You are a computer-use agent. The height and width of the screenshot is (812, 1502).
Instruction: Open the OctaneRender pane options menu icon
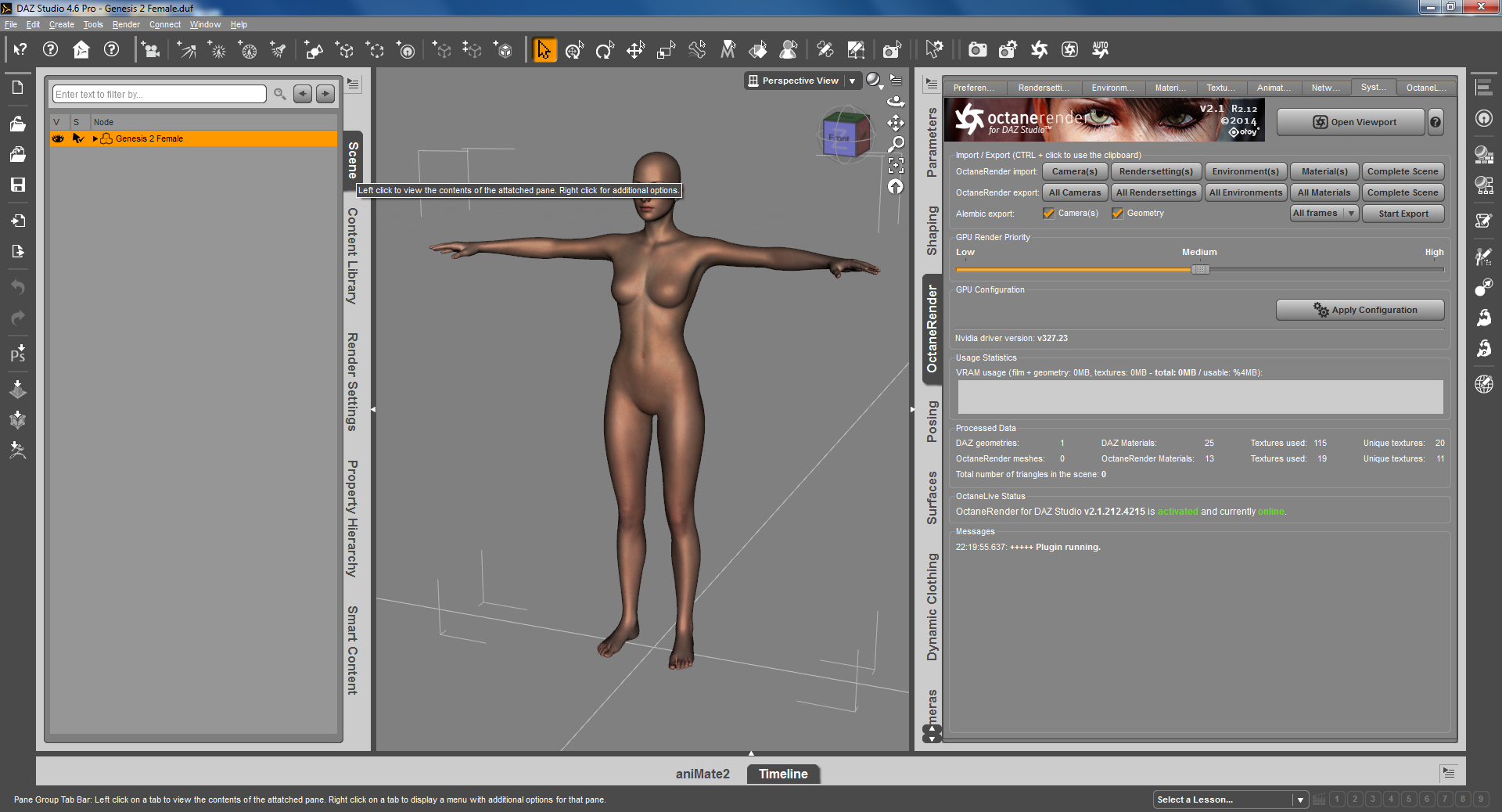click(x=932, y=84)
